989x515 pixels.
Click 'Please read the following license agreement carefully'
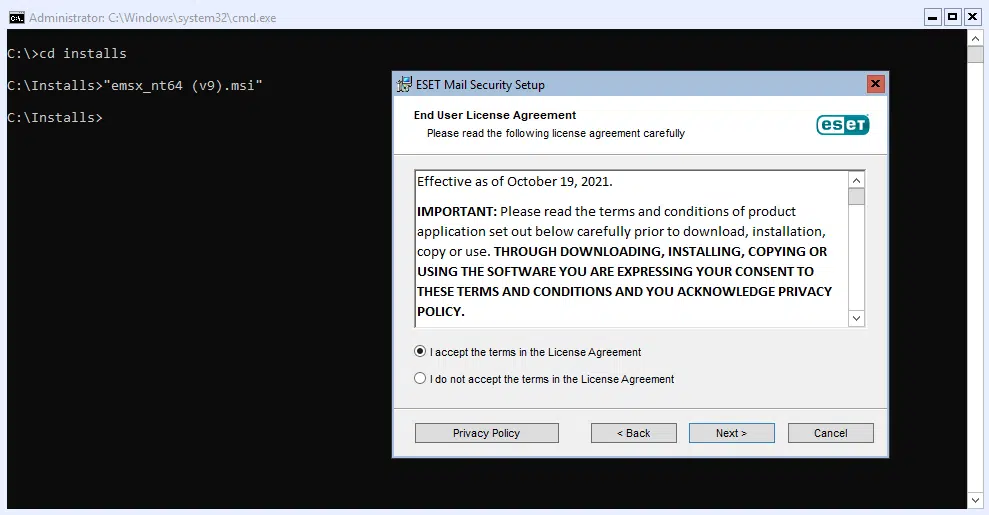click(x=556, y=133)
